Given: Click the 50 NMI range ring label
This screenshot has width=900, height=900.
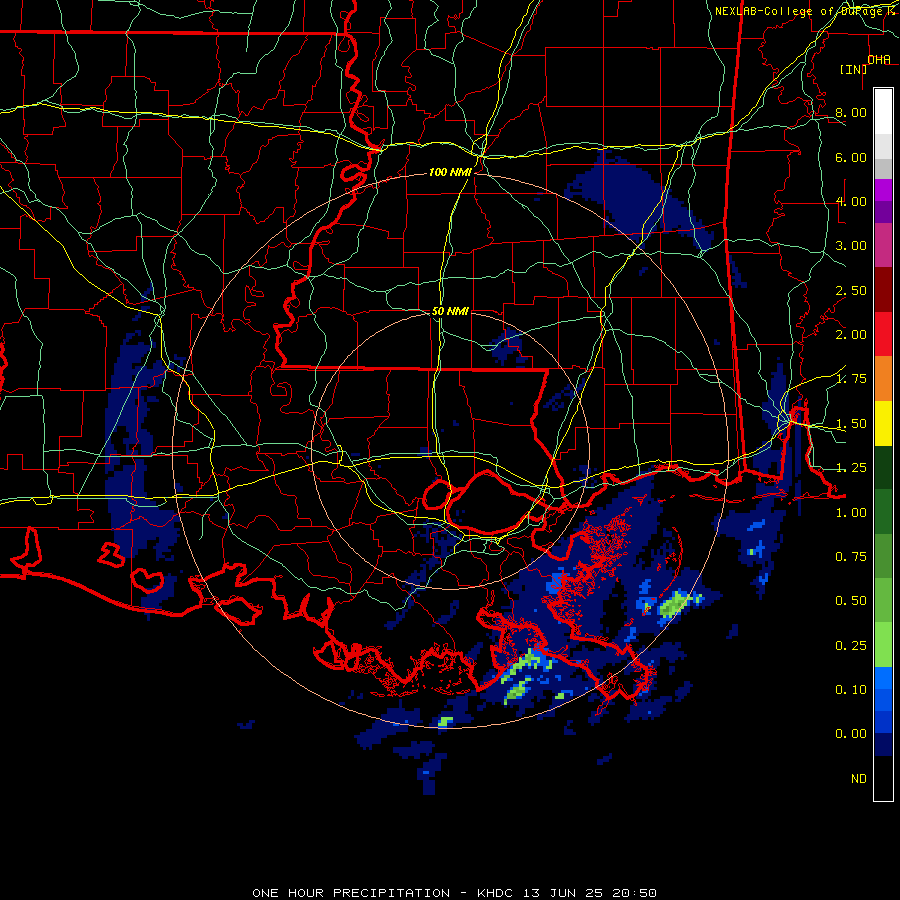Looking at the screenshot, I should tap(450, 311).
